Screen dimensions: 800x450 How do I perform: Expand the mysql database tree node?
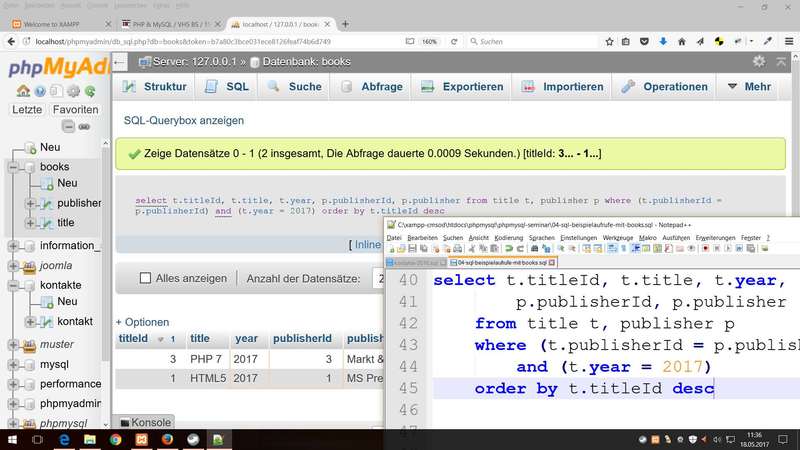13,365
